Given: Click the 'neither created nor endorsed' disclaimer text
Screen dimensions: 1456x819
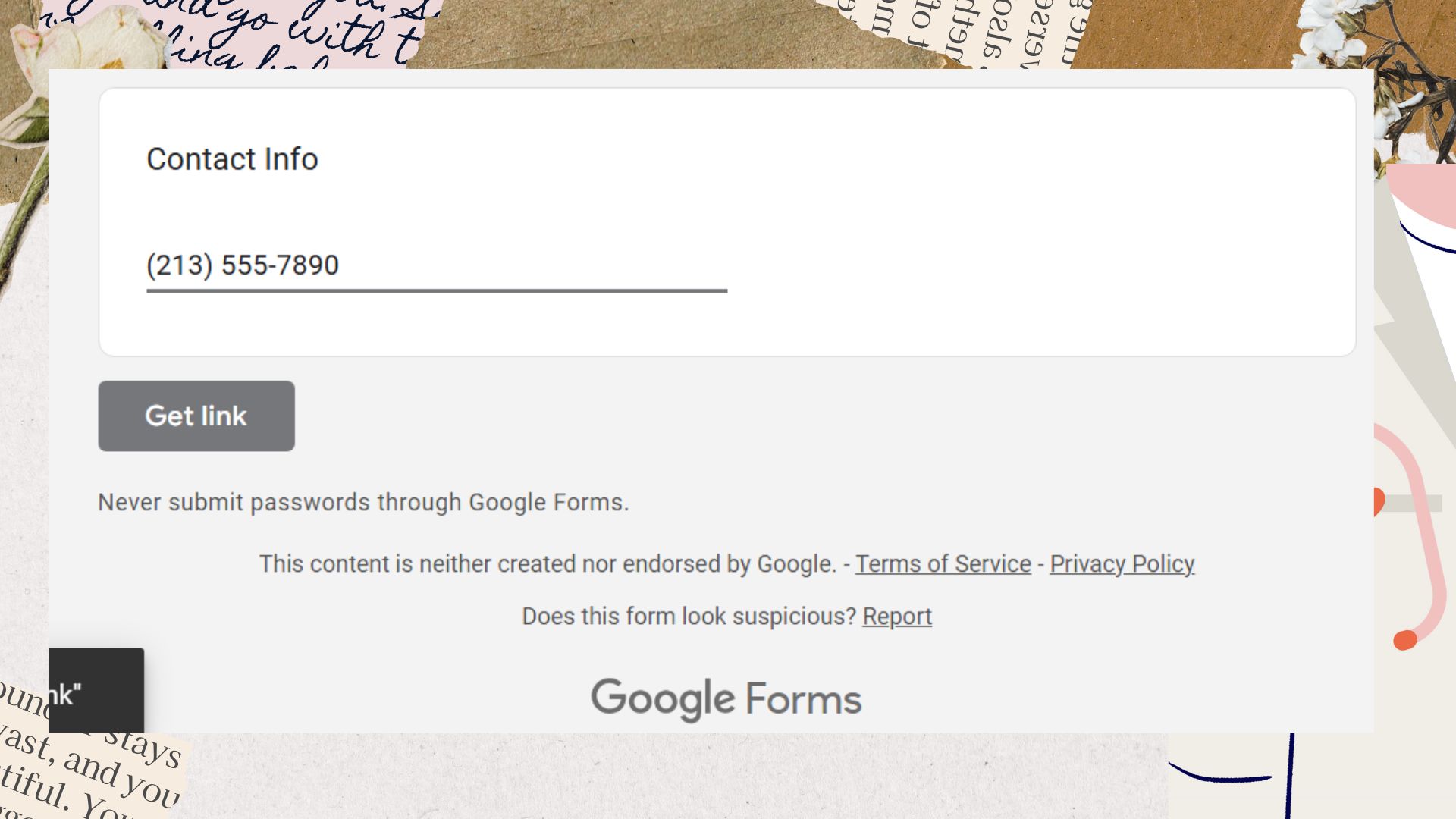Looking at the screenshot, I should coord(548,564).
